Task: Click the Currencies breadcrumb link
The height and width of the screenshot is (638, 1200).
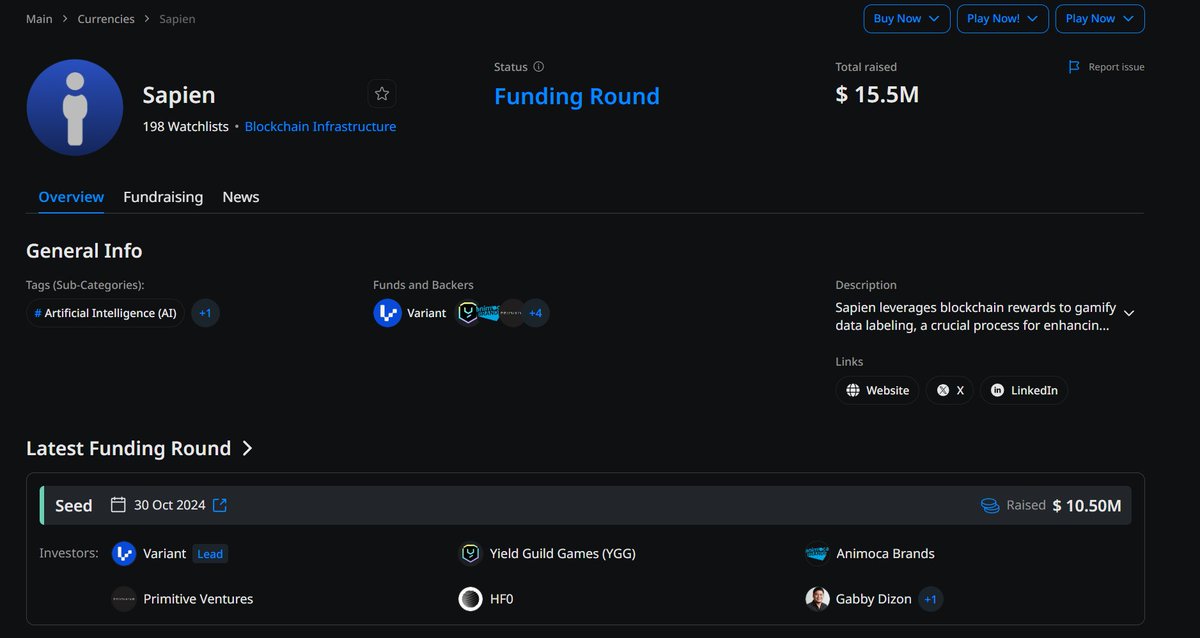Action: [106, 18]
